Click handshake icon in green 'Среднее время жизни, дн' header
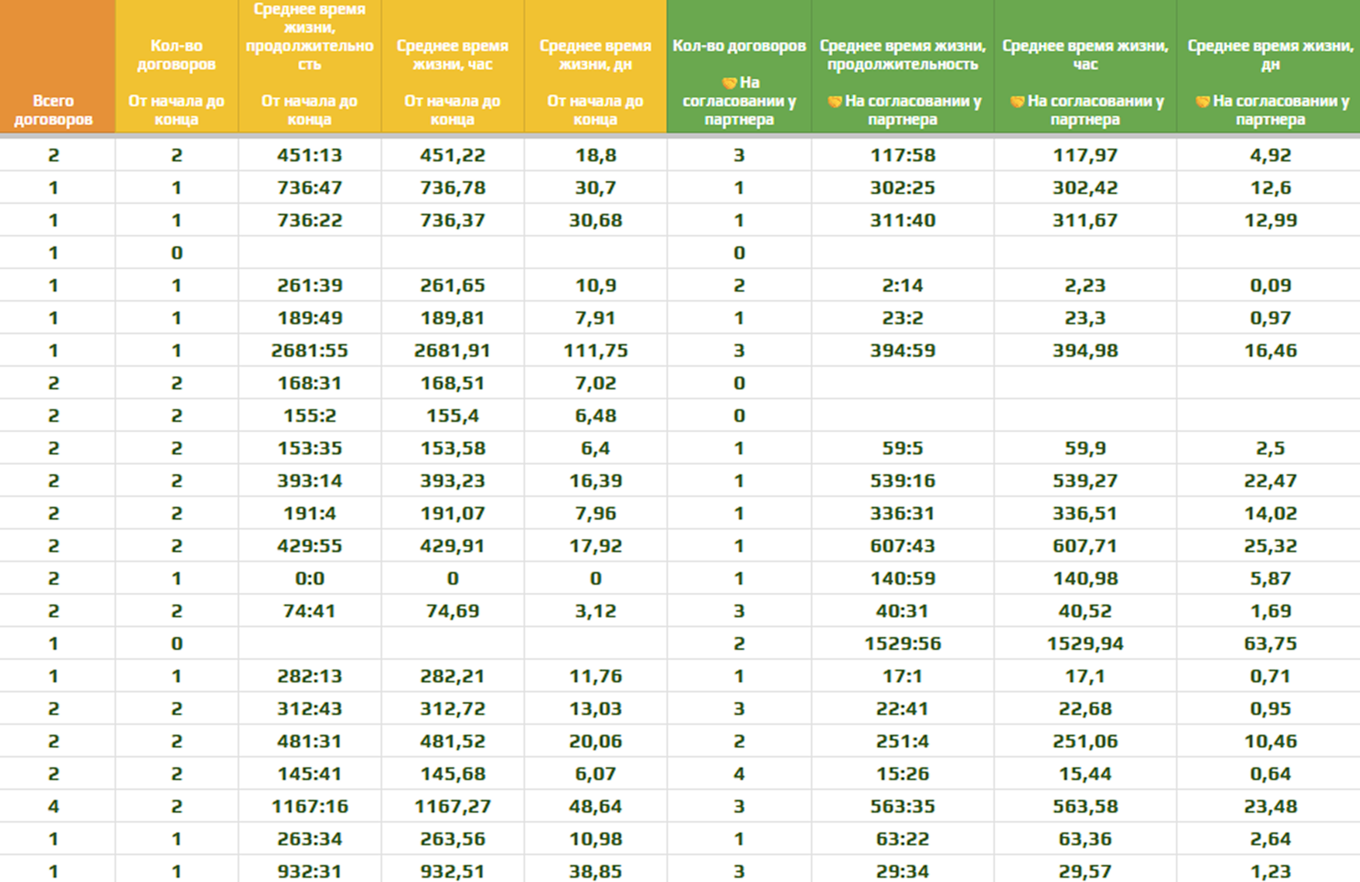The height and width of the screenshot is (882, 1360). click(x=1203, y=101)
